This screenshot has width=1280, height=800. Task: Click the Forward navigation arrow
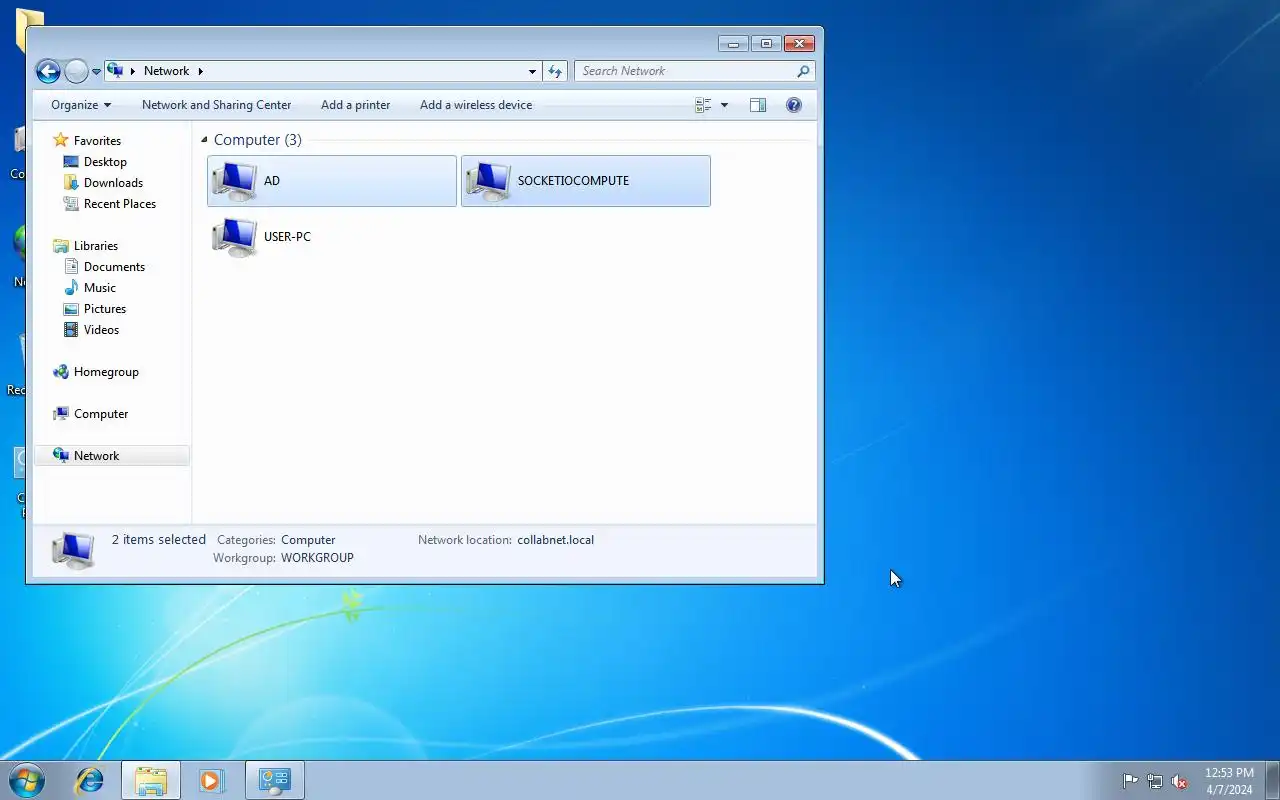76,71
